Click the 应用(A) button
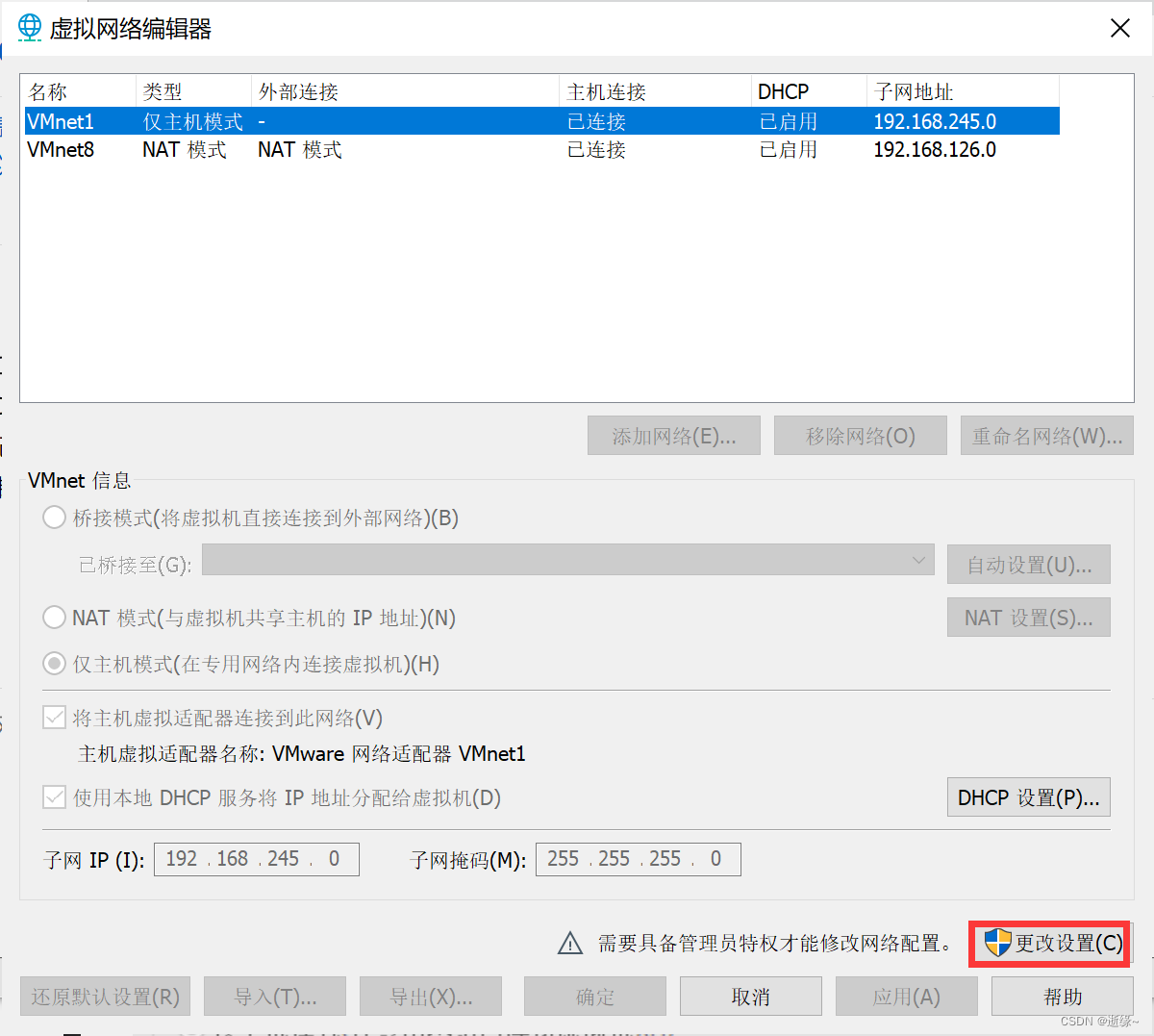Screen dimensions: 1154x1036 coord(907,997)
